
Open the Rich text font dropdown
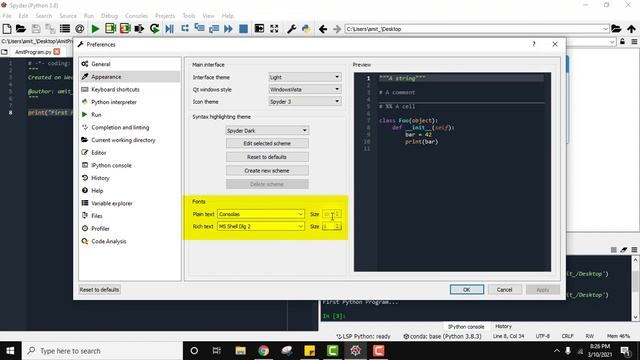click(261, 226)
